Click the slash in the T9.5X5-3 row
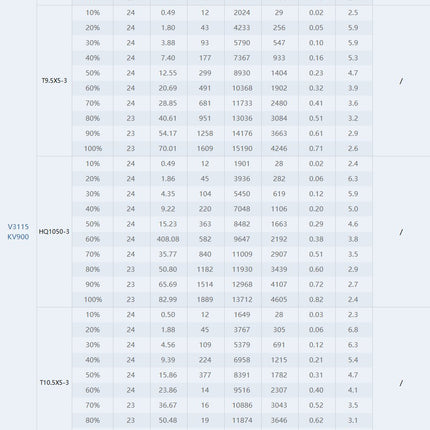 (x=401, y=81)
